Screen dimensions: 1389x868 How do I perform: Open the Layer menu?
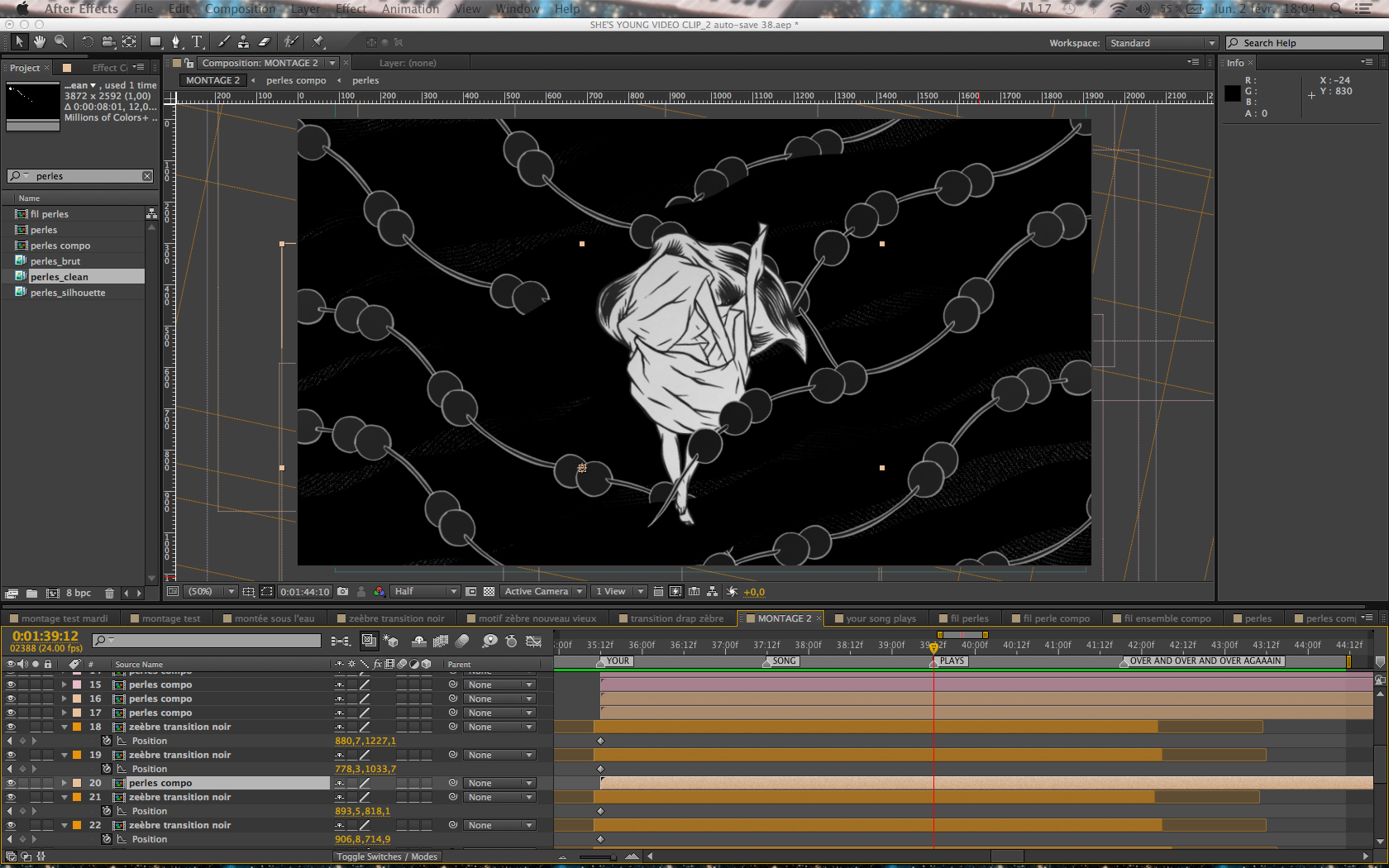305,8
